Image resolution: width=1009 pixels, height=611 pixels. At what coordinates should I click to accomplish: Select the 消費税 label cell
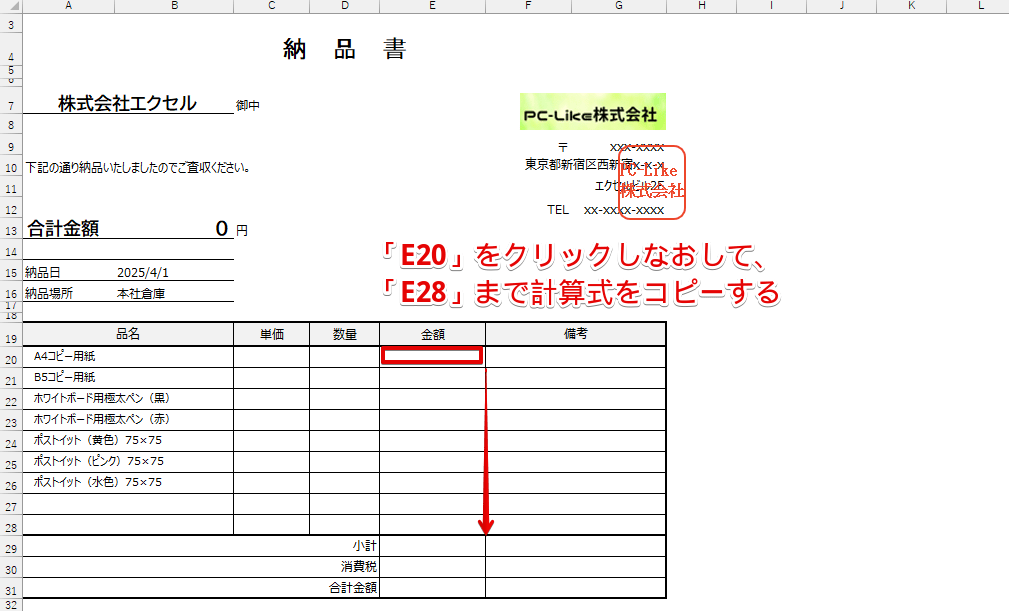359,567
